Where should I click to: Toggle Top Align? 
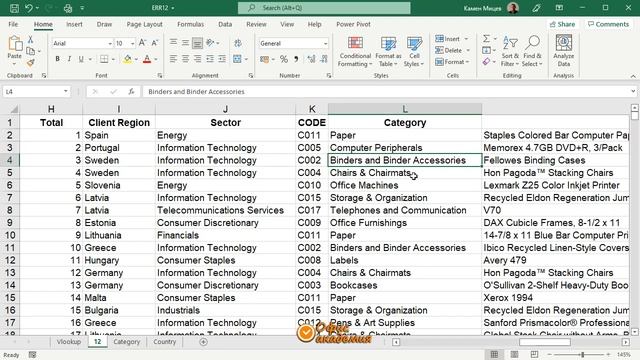pos(173,42)
